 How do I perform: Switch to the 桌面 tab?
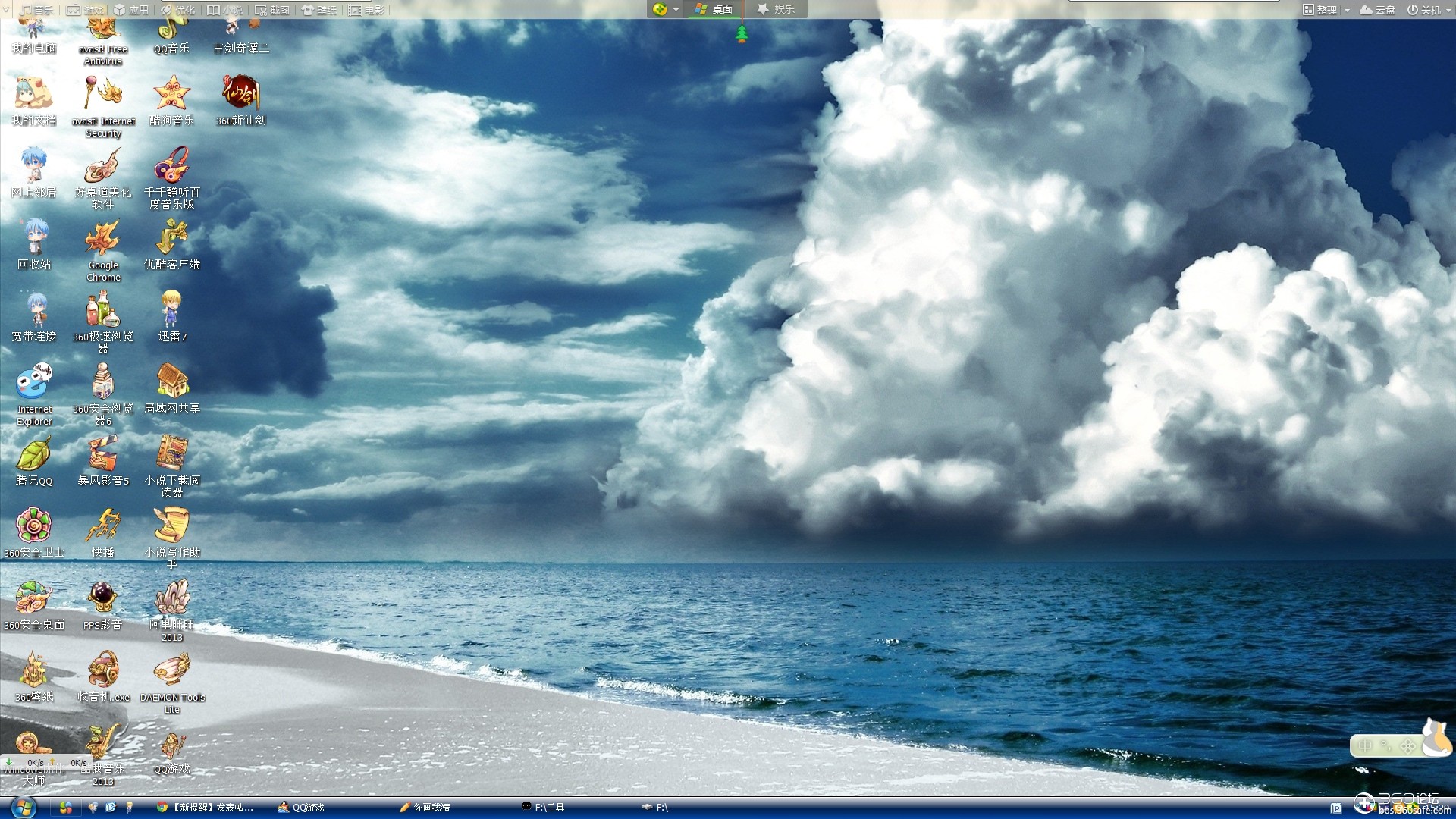[714, 9]
